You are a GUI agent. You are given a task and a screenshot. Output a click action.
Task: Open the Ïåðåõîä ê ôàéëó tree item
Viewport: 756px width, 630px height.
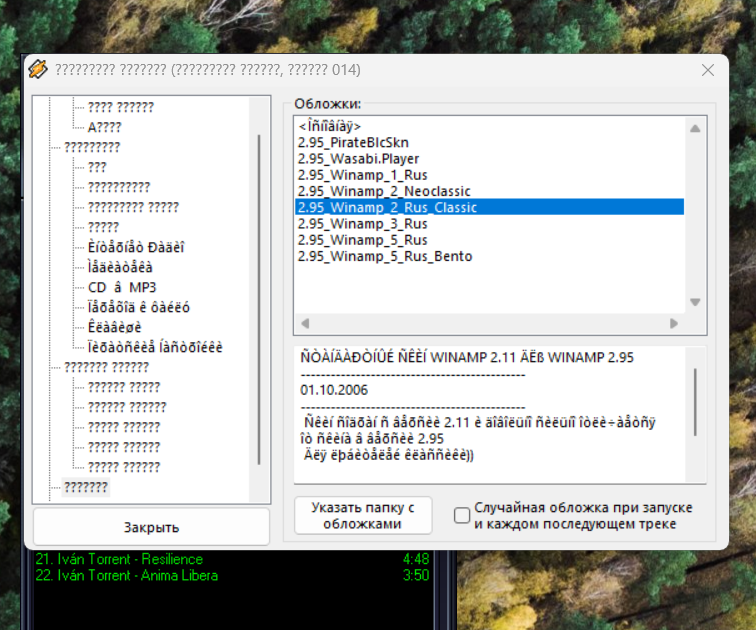(139, 307)
